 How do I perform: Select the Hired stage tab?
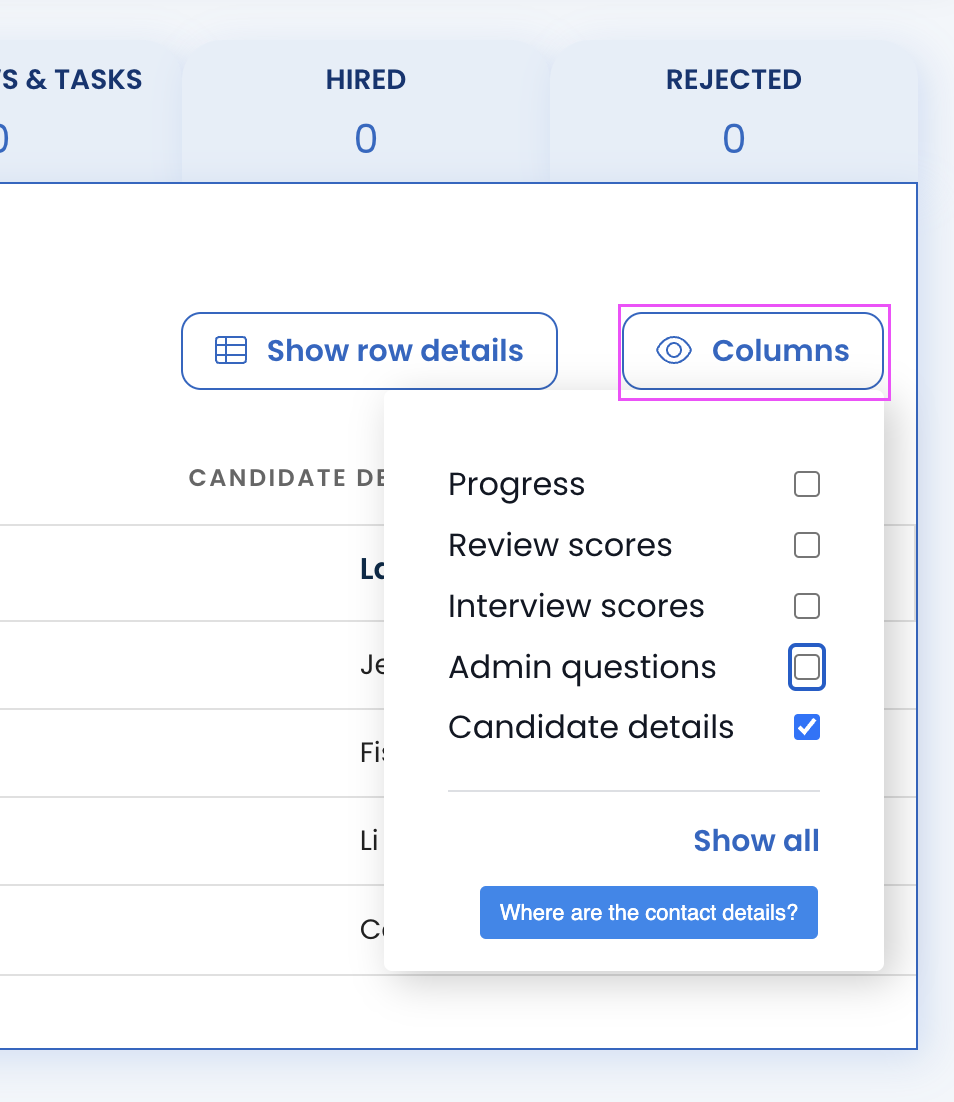tap(365, 110)
